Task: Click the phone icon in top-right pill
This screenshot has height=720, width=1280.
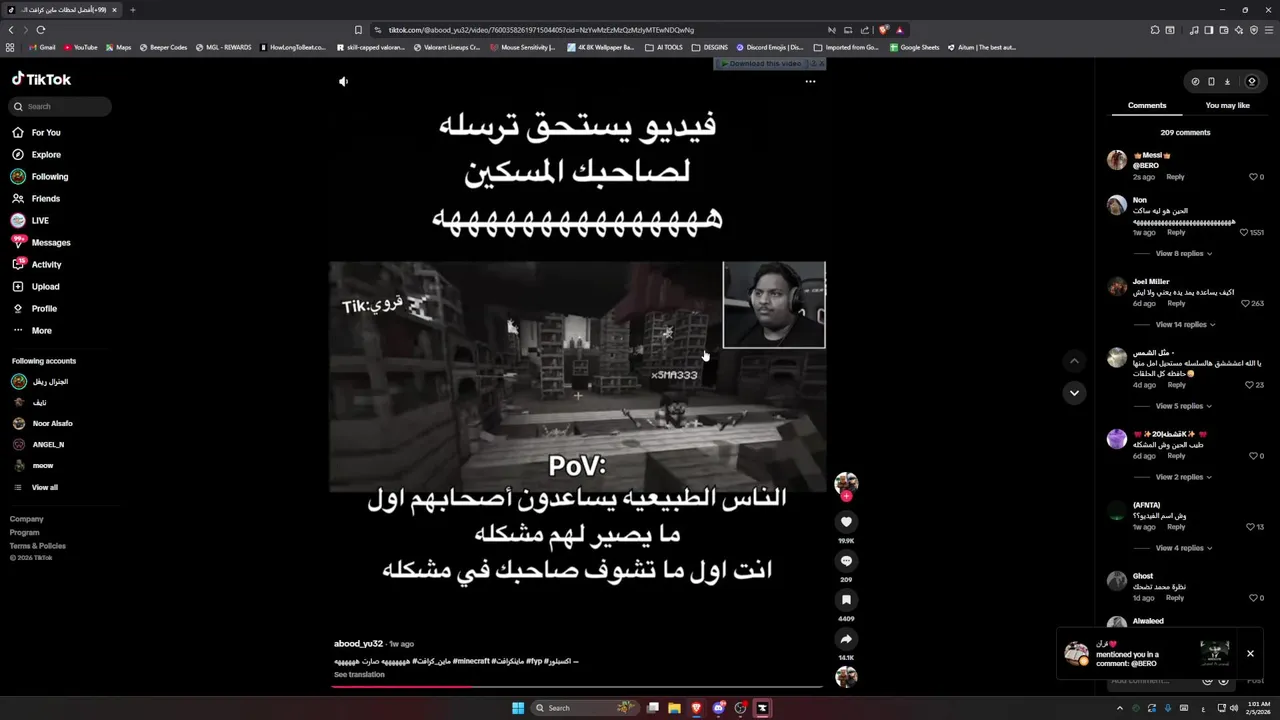Action: (1211, 82)
